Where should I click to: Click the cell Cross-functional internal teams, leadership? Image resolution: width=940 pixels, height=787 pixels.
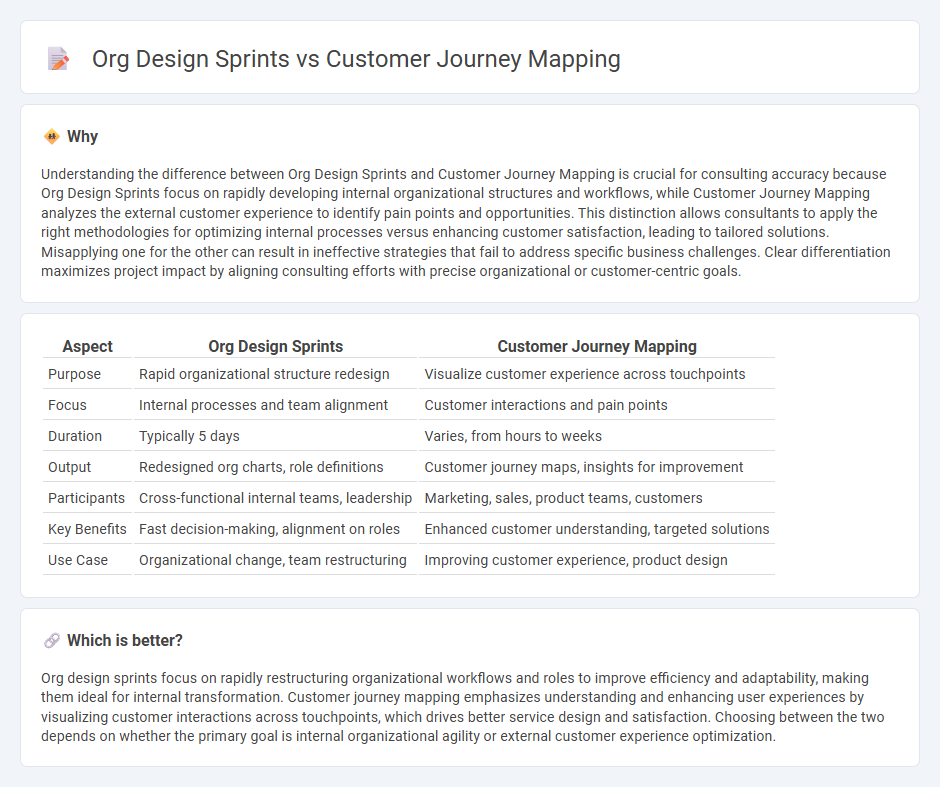coord(276,499)
